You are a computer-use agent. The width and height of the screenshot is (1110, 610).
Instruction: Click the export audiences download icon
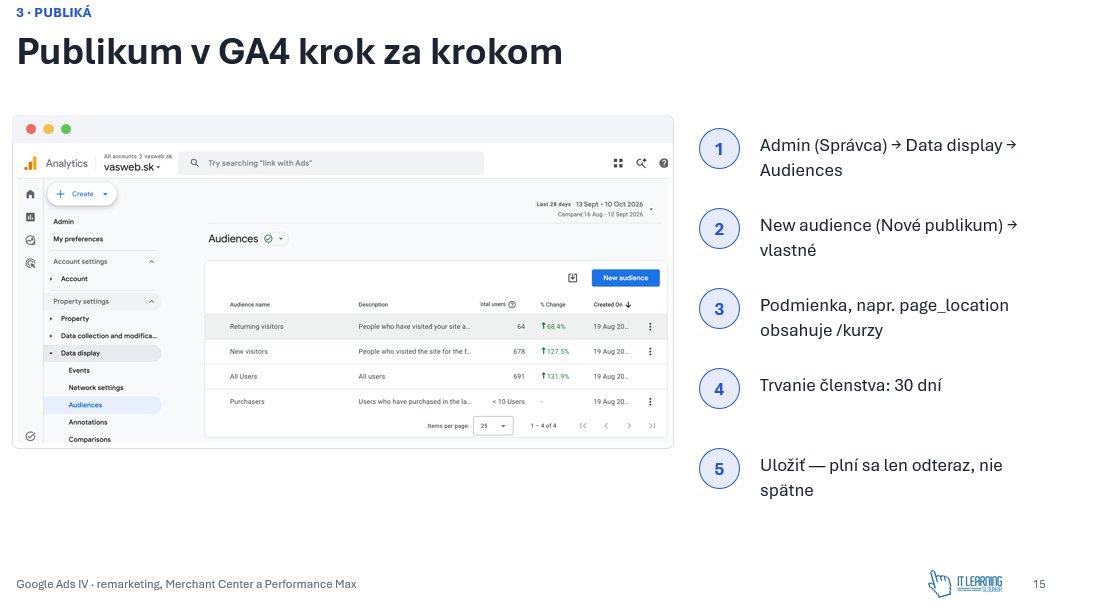[573, 278]
